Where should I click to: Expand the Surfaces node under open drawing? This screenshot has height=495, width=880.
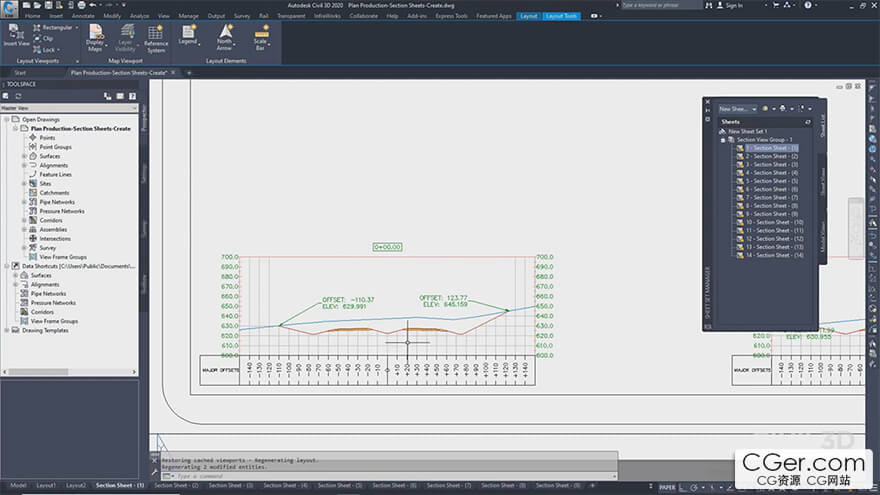click(x=24, y=156)
